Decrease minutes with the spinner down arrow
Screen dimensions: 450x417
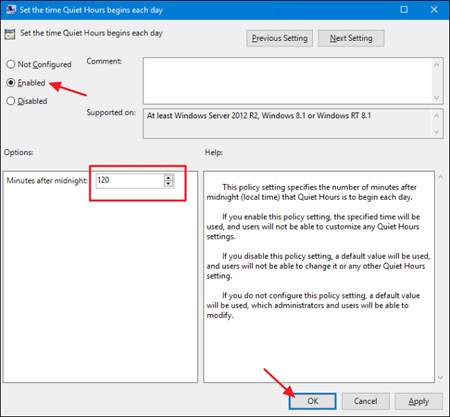(169, 184)
